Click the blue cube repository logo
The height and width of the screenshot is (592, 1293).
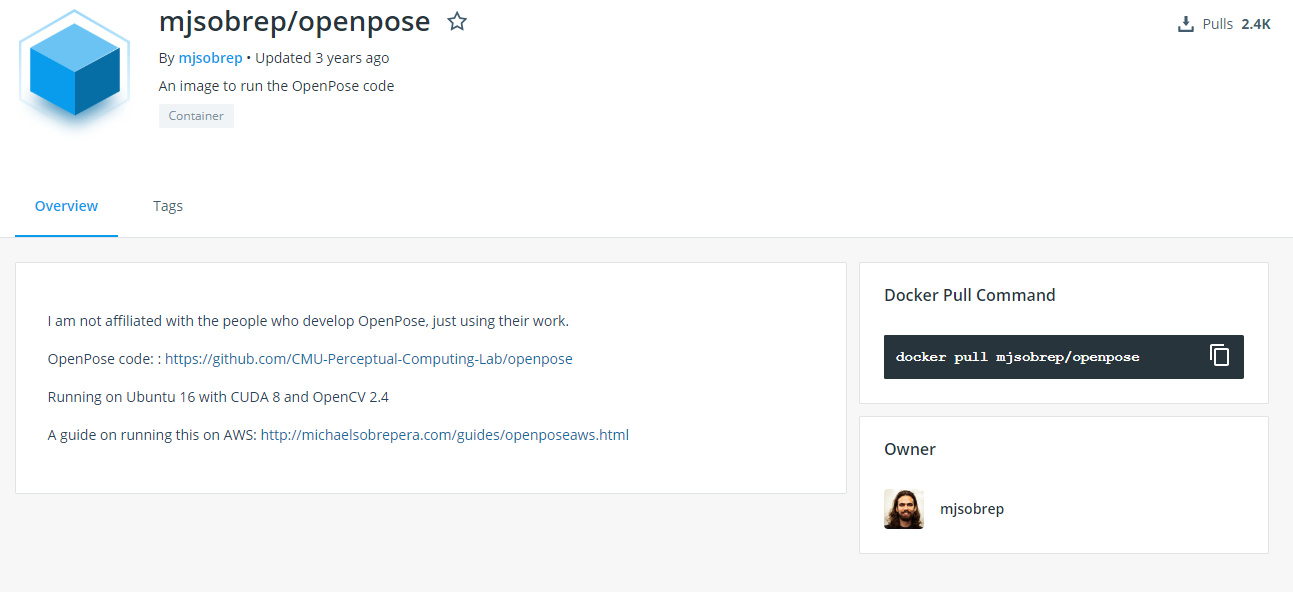tap(73, 68)
